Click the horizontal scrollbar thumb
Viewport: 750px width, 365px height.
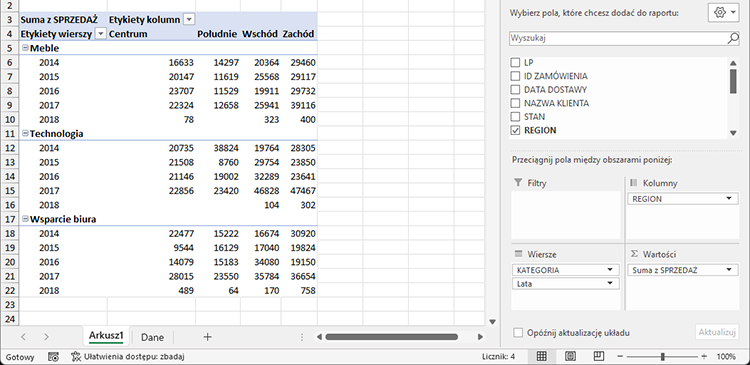point(391,337)
